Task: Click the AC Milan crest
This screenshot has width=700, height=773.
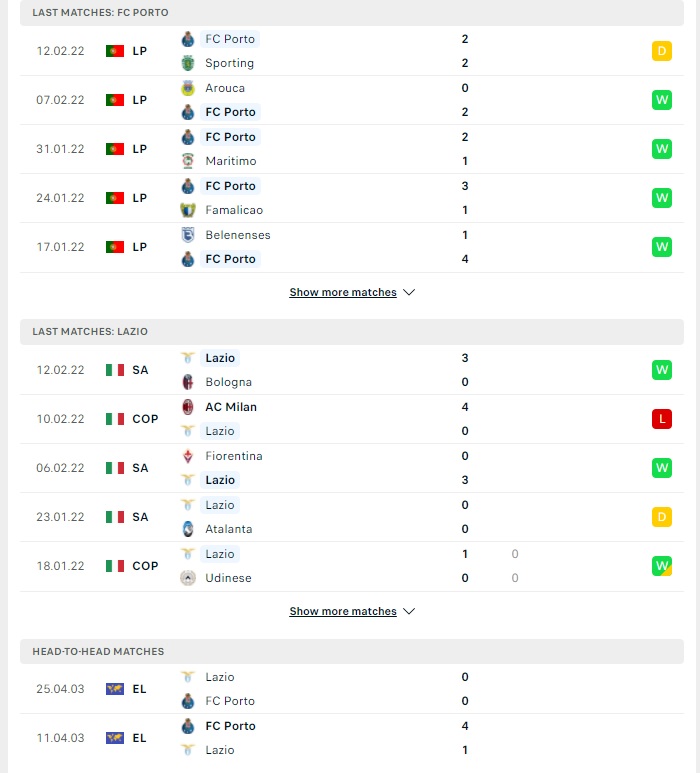Action: (x=188, y=407)
